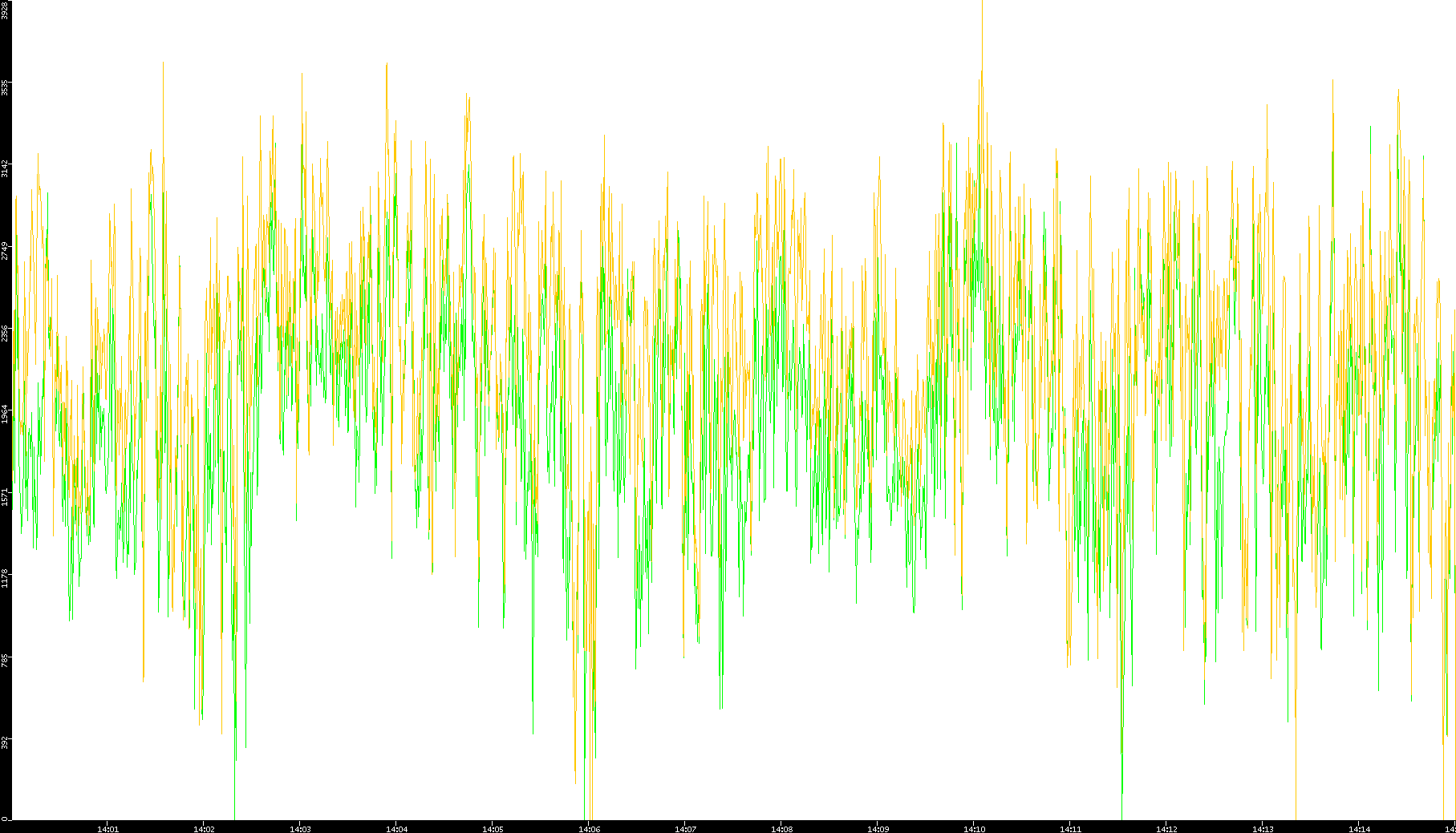Click the 3928 value on the vertical axis
Image resolution: width=1456 pixels, height=833 pixels.
5,10
